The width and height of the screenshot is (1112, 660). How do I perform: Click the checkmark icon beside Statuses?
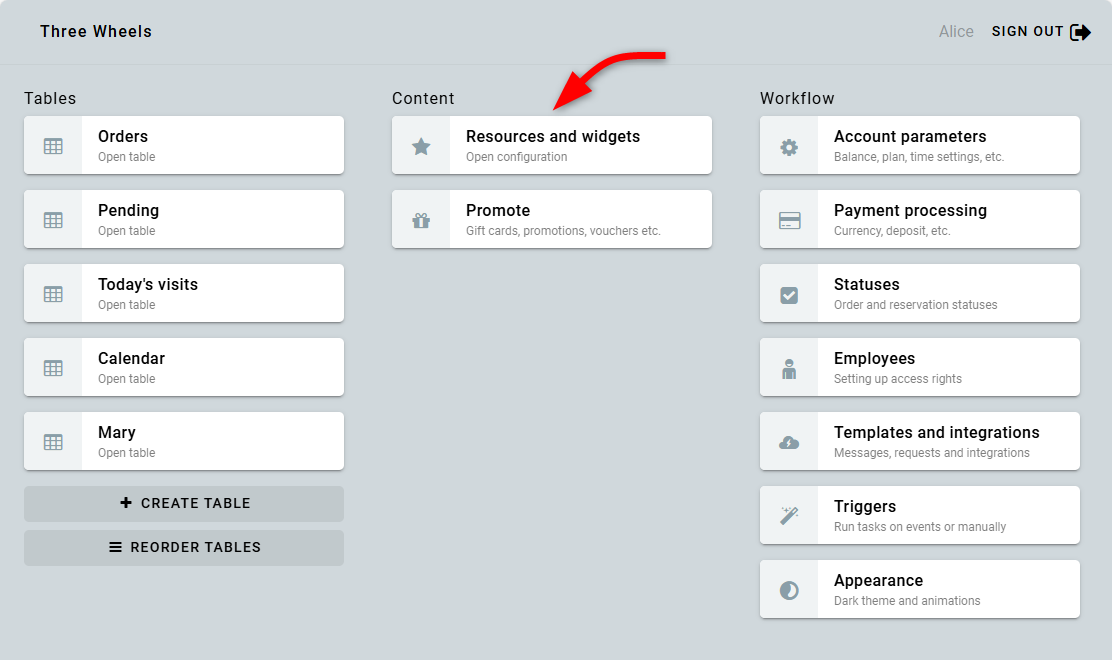pyautogui.click(x=789, y=294)
